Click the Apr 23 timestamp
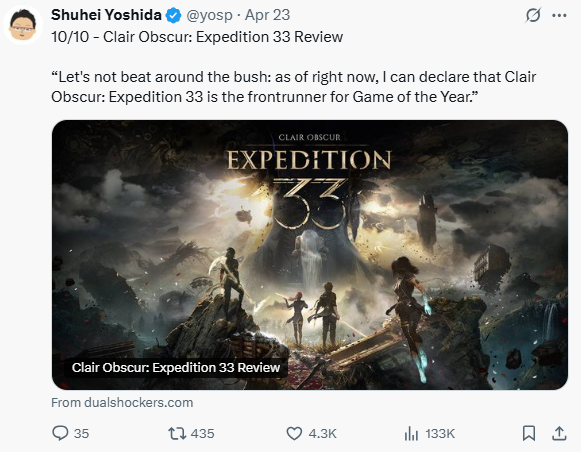This screenshot has width=581, height=452. [267, 15]
